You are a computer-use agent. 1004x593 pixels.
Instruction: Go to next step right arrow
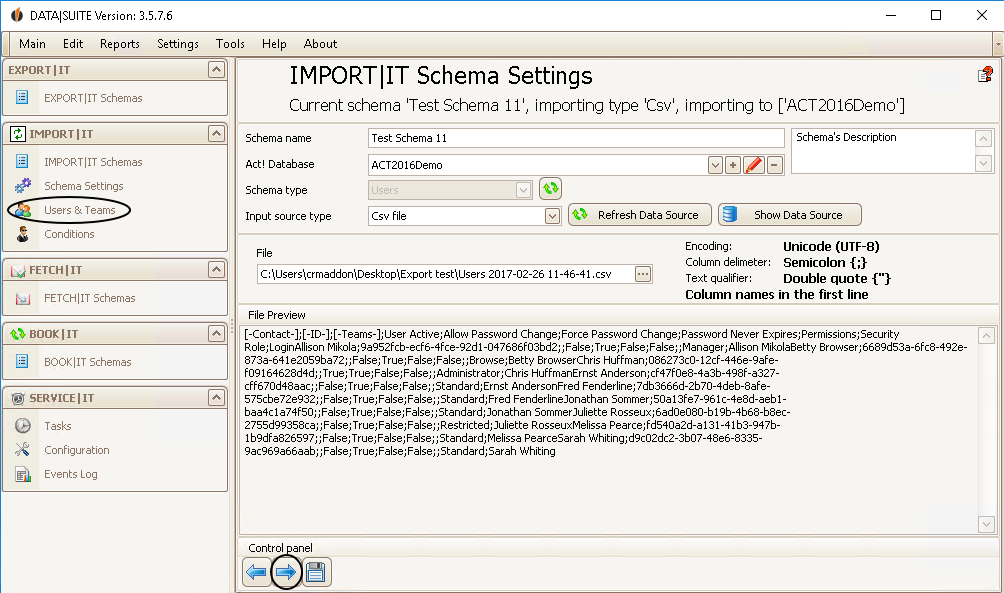coord(286,572)
